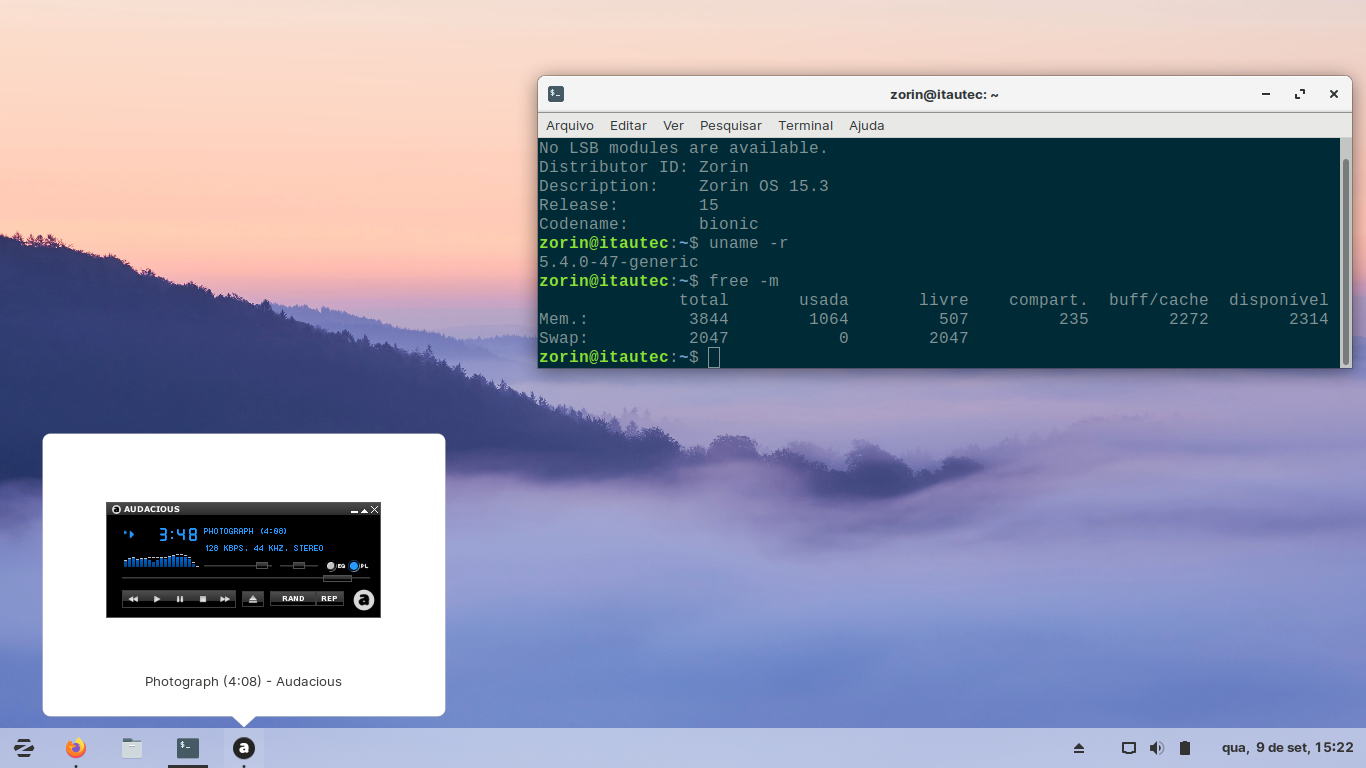Click the battery tray icon
Image resolution: width=1366 pixels, height=768 pixels.
pos(1185,748)
